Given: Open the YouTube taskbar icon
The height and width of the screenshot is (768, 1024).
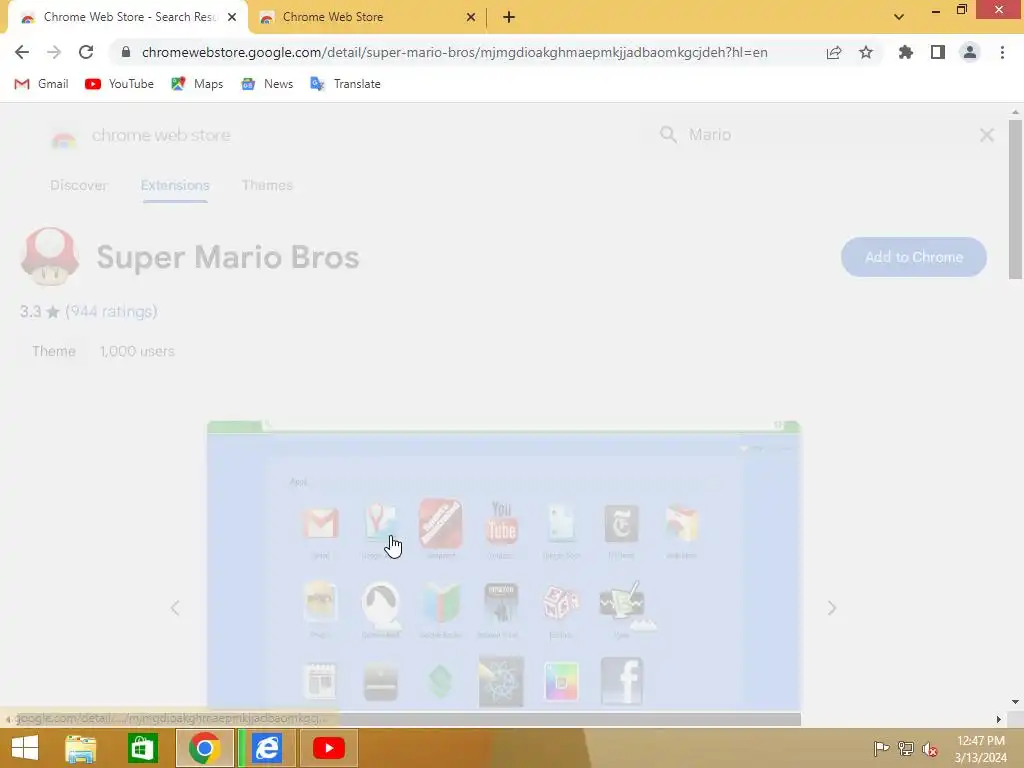Looking at the screenshot, I should 328,748.
